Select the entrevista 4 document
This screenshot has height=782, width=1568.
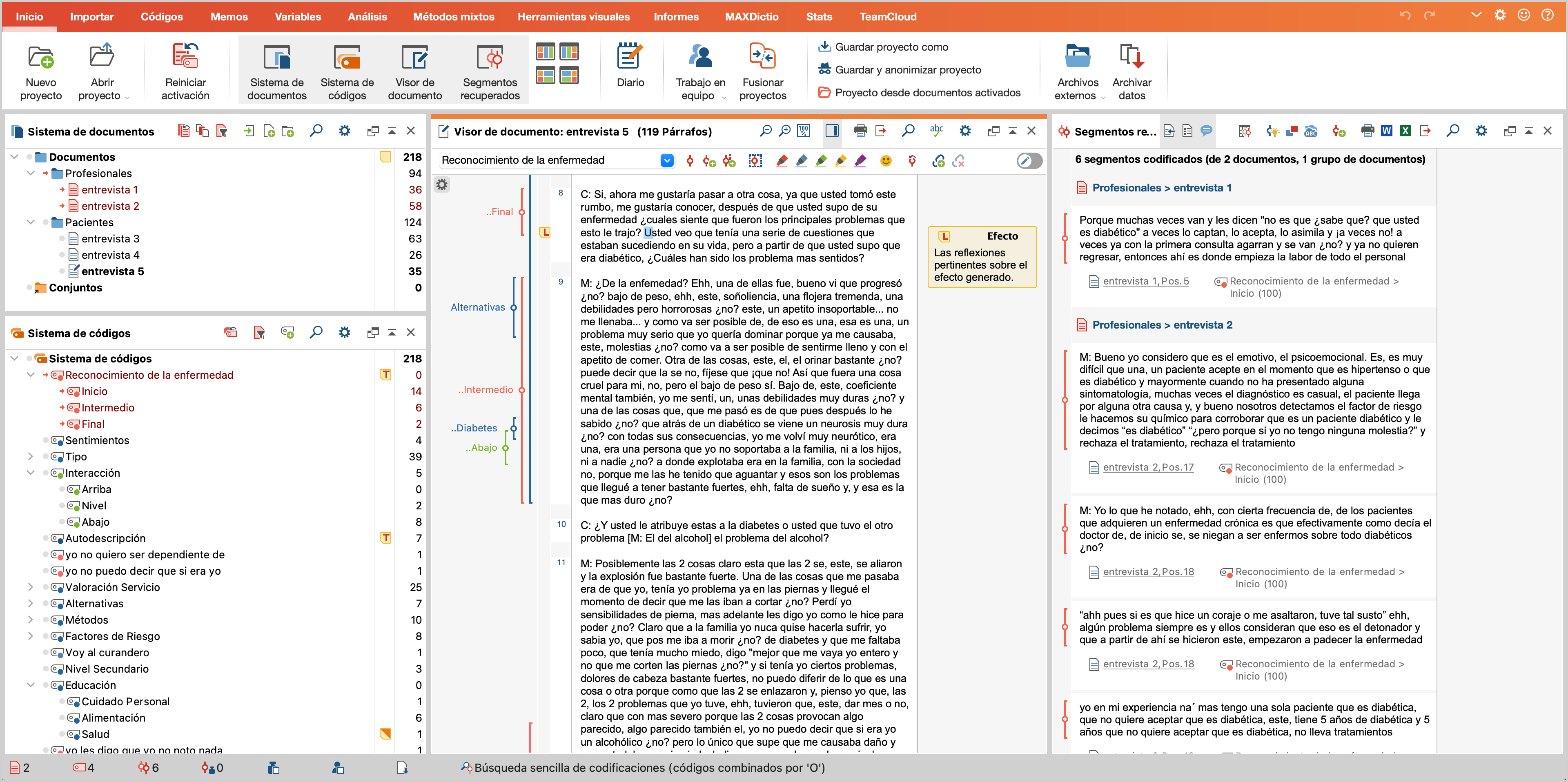(x=110, y=255)
